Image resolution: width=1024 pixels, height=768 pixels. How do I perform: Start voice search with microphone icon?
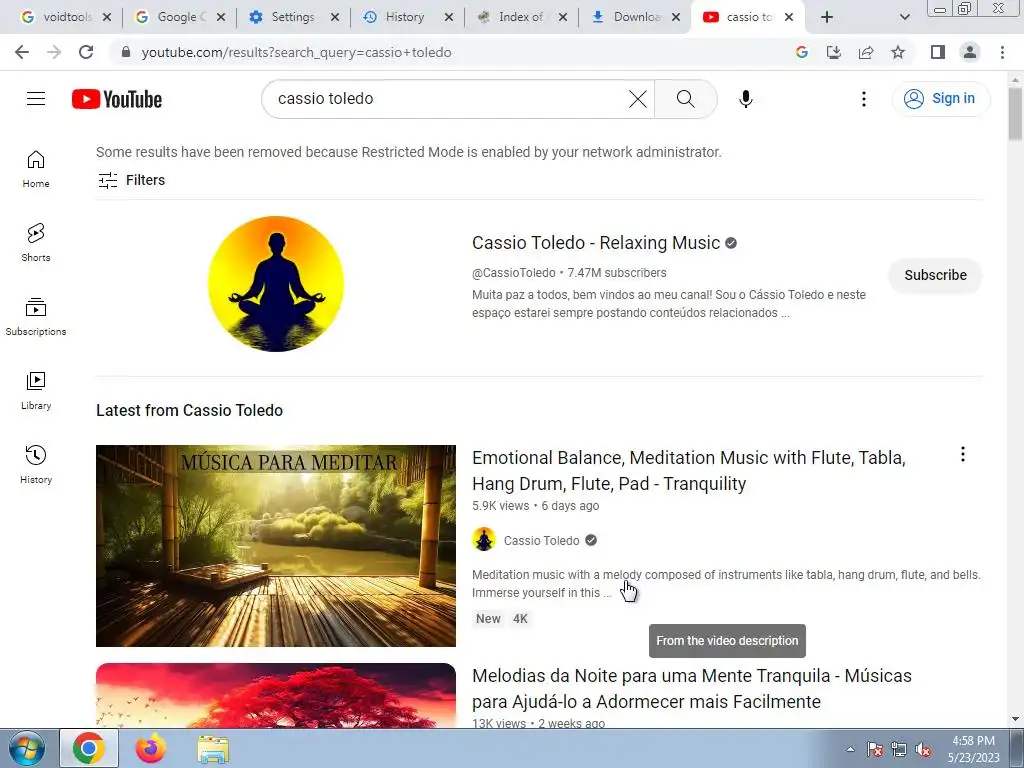tap(745, 99)
